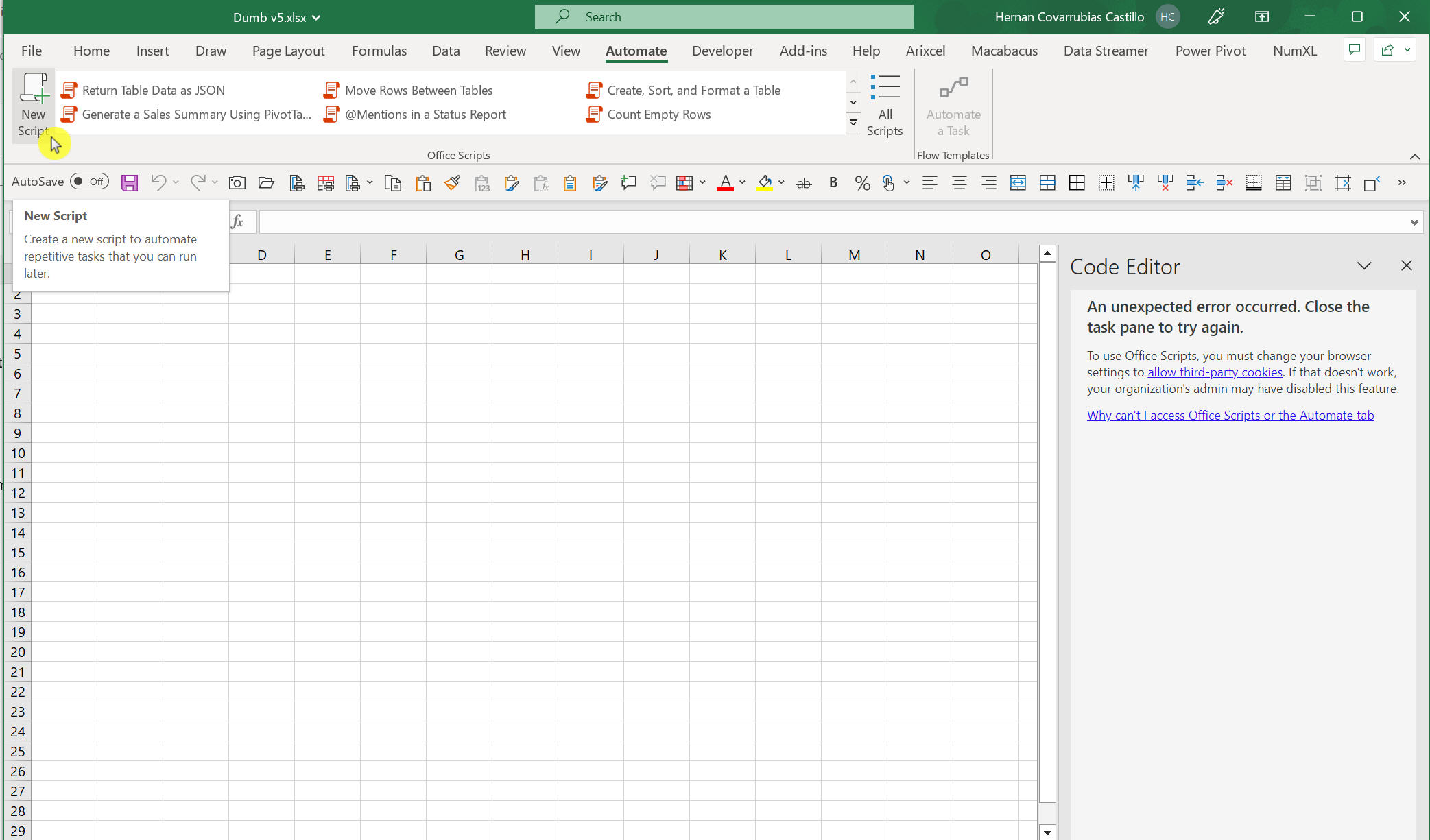Open @Mentions in a Status Report script
The height and width of the screenshot is (840, 1430).
[x=416, y=114]
